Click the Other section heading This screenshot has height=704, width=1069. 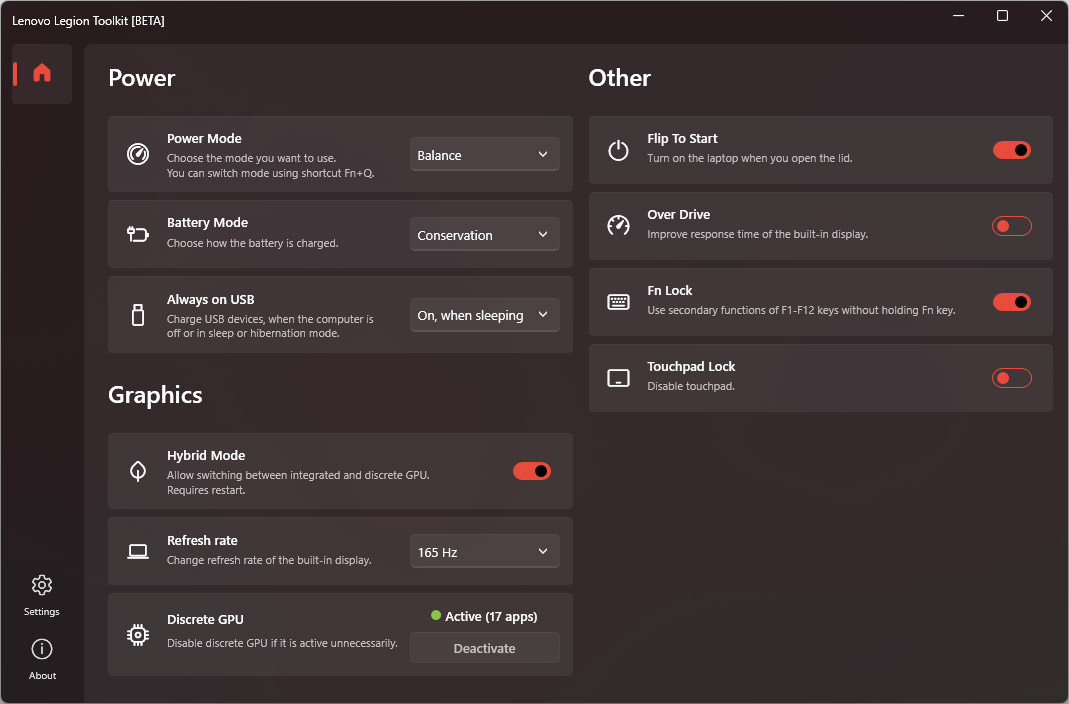tap(620, 78)
